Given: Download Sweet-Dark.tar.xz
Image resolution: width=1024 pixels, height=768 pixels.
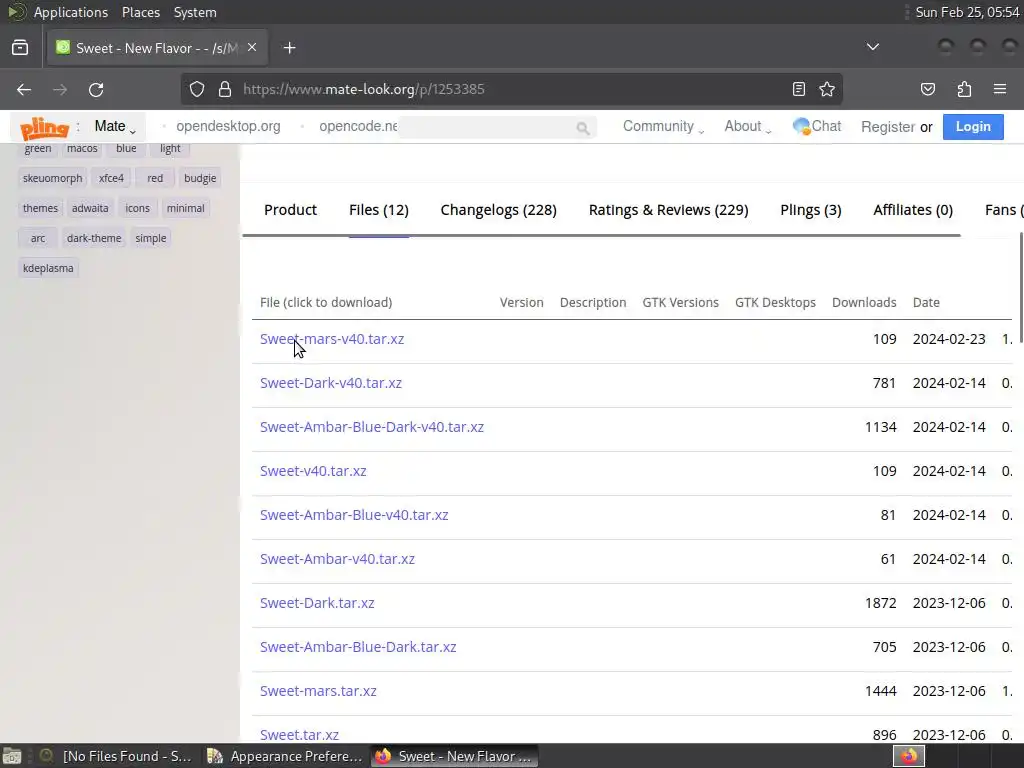Looking at the screenshot, I should coord(317,603).
